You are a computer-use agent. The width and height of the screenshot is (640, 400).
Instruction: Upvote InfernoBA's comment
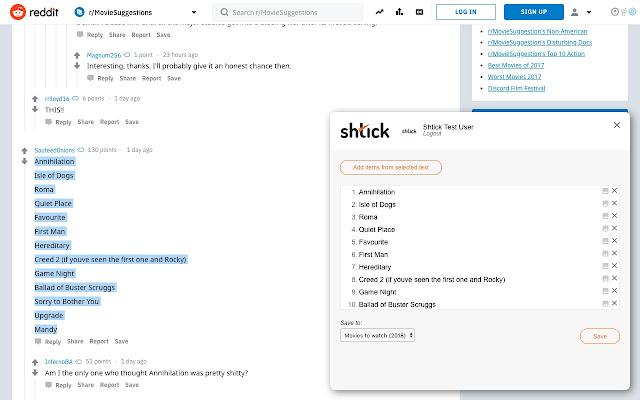(x=35, y=362)
